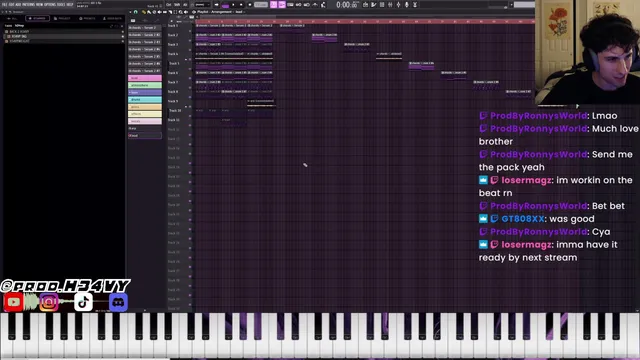Expand the green 'atmosphere' group in picker
This screenshot has width=640, height=360.
pos(145,85)
